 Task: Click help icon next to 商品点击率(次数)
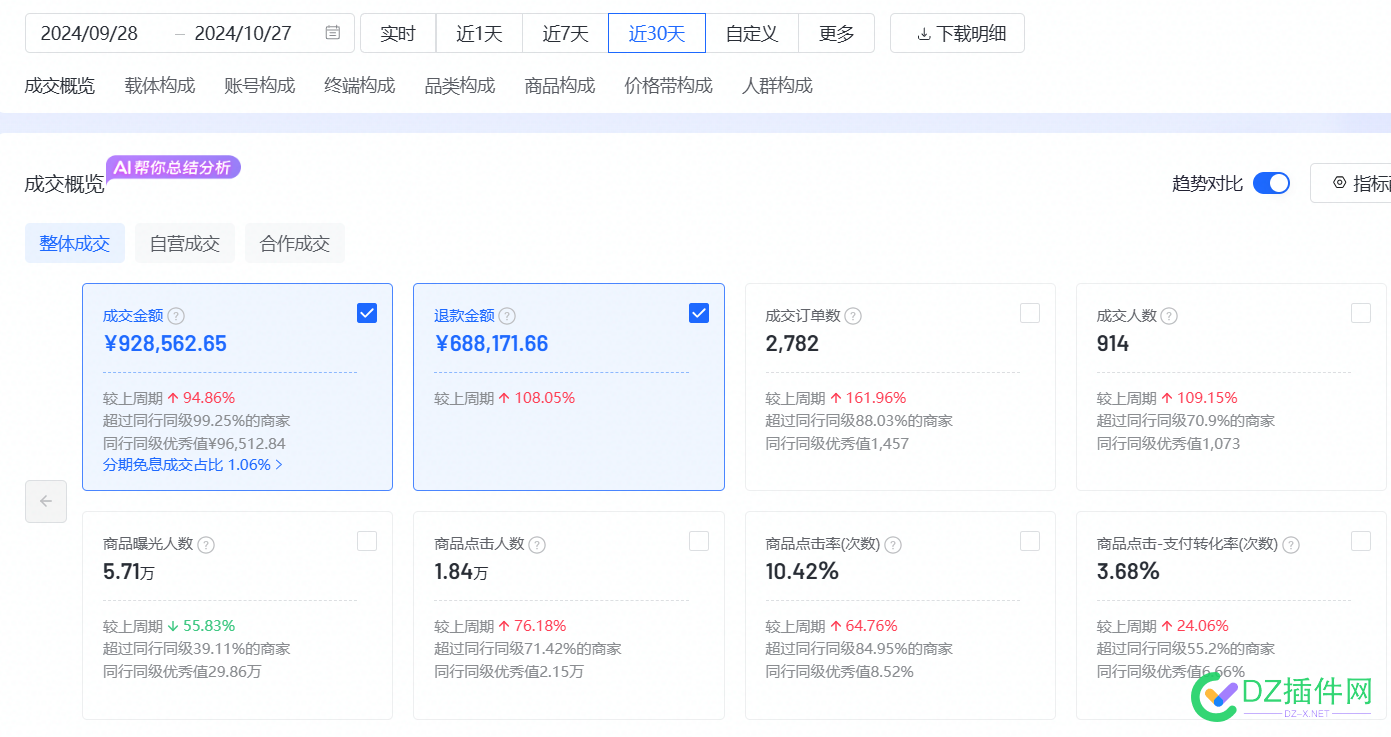pyautogui.click(x=893, y=545)
